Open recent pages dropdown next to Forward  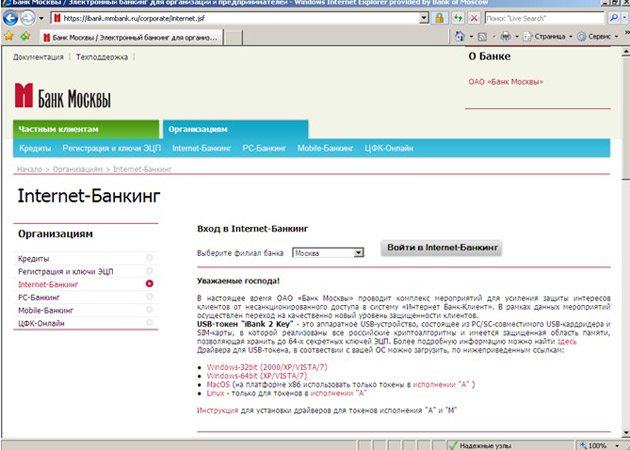pyautogui.click(x=41, y=18)
